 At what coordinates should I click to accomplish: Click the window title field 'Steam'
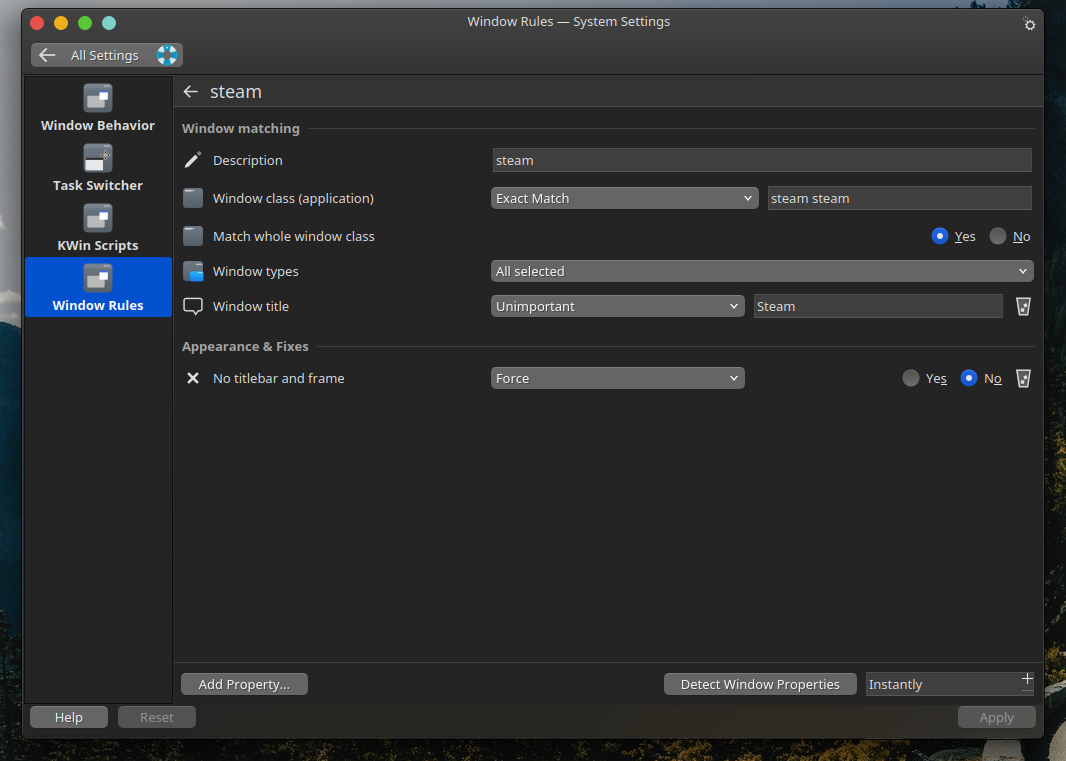(878, 307)
